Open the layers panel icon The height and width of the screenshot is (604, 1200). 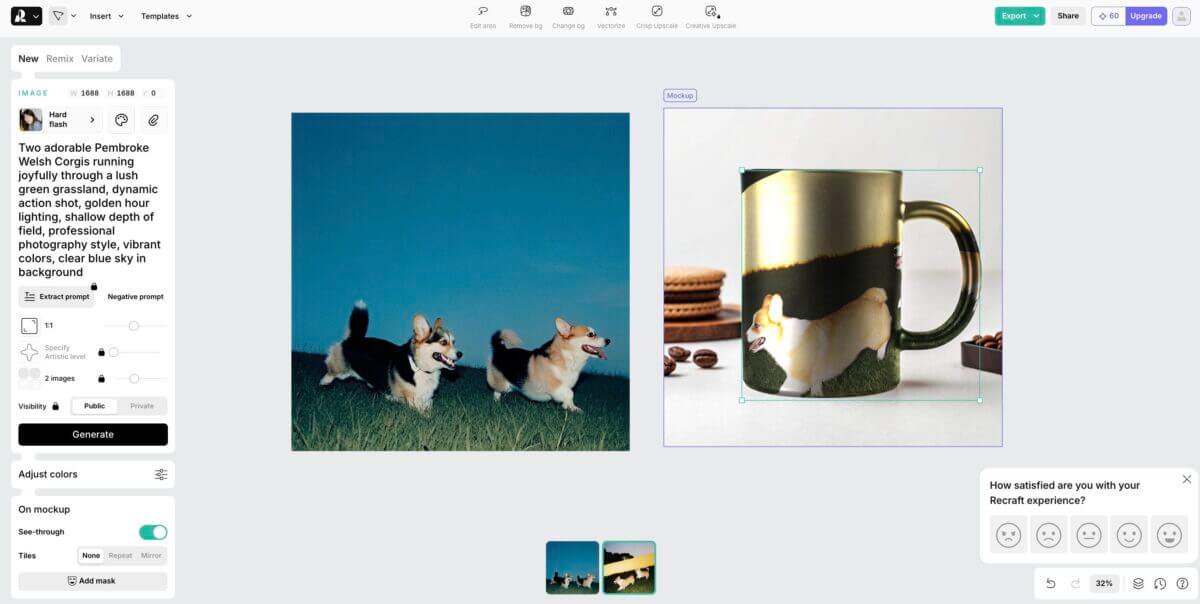tap(1138, 583)
